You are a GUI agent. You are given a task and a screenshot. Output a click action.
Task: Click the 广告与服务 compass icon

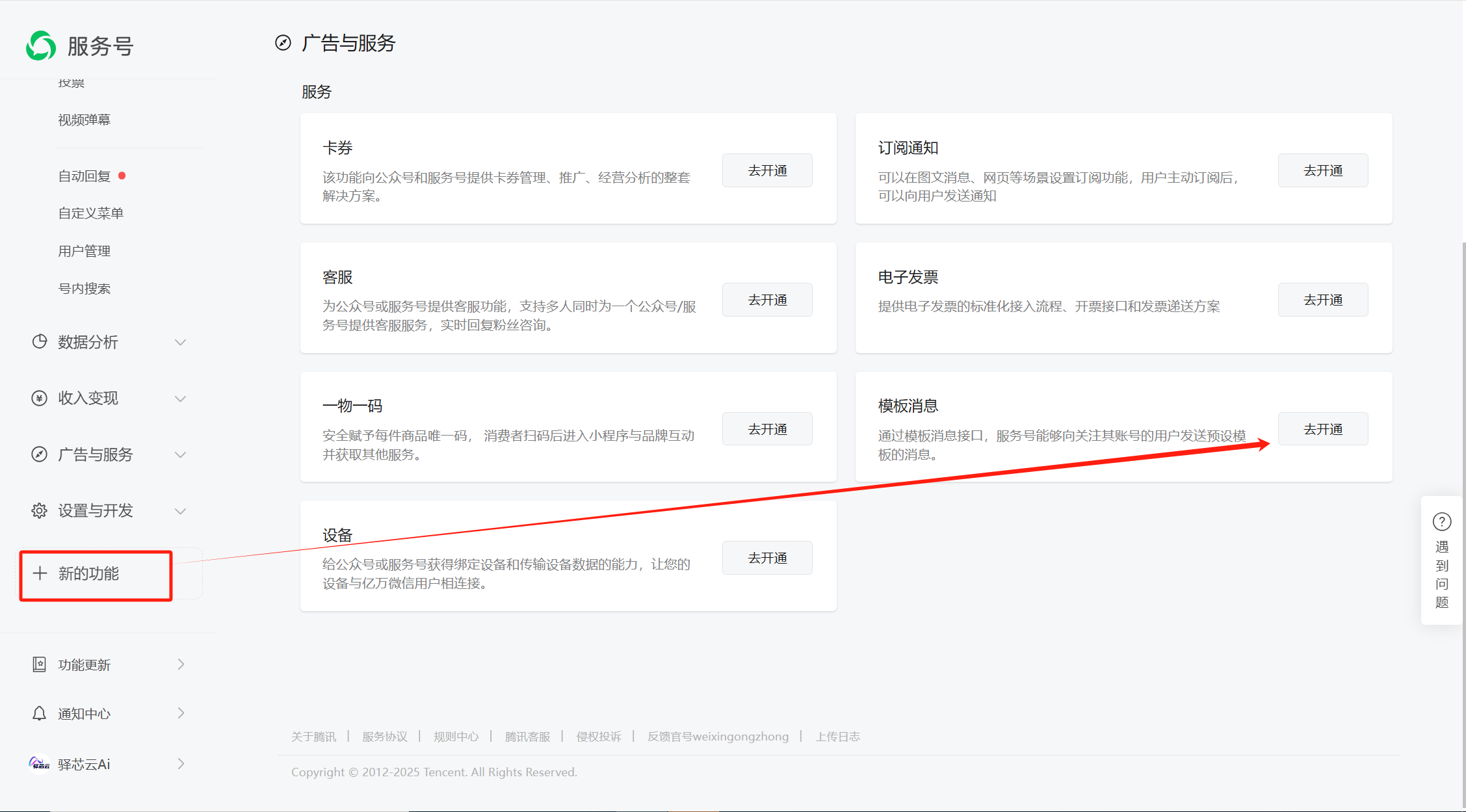(39, 454)
